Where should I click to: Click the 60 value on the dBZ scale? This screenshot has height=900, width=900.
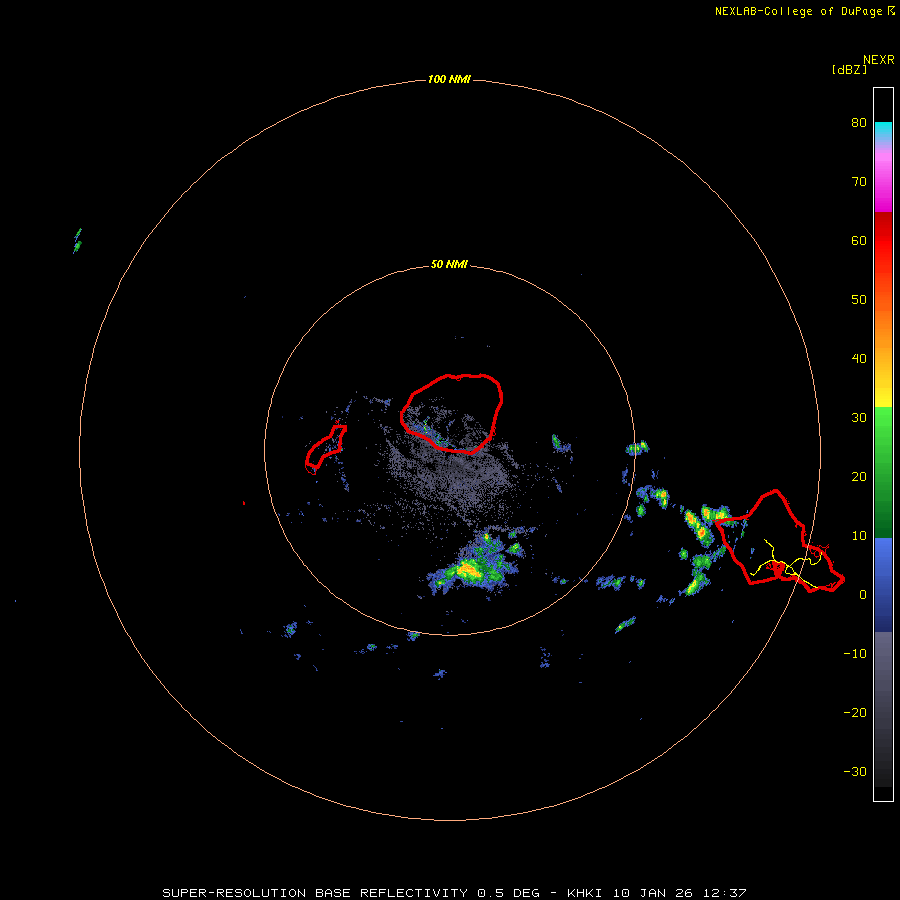859,240
